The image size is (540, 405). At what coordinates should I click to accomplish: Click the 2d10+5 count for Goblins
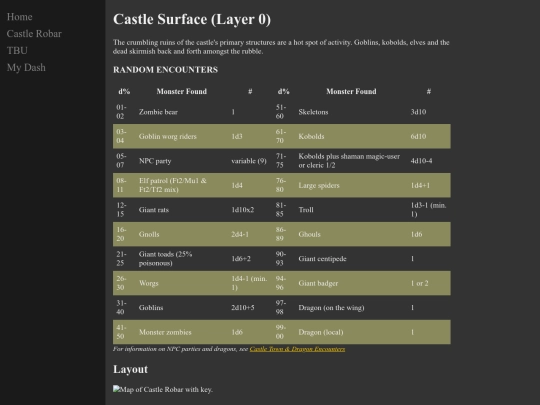point(242,308)
